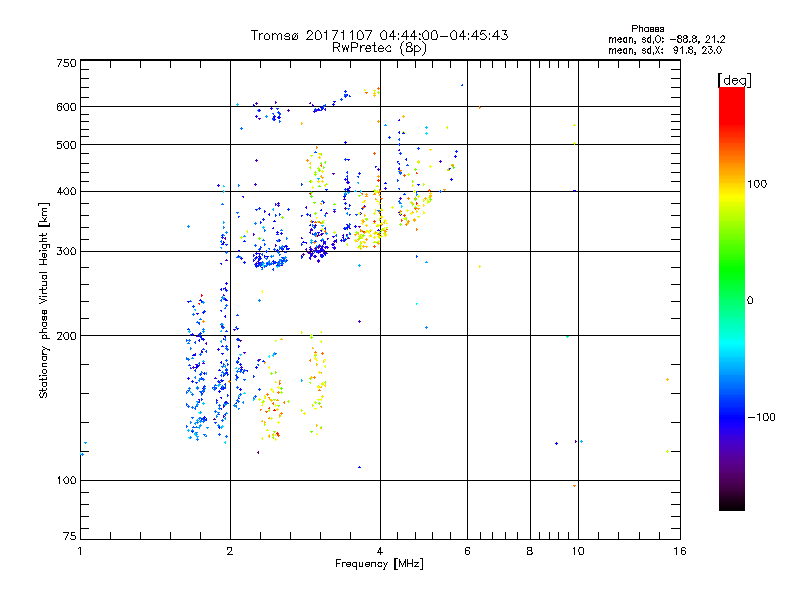The width and height of the screenshot is (800, 600).
Task: Click the y-axis tick '100'
Action: (x=66, y=481)
